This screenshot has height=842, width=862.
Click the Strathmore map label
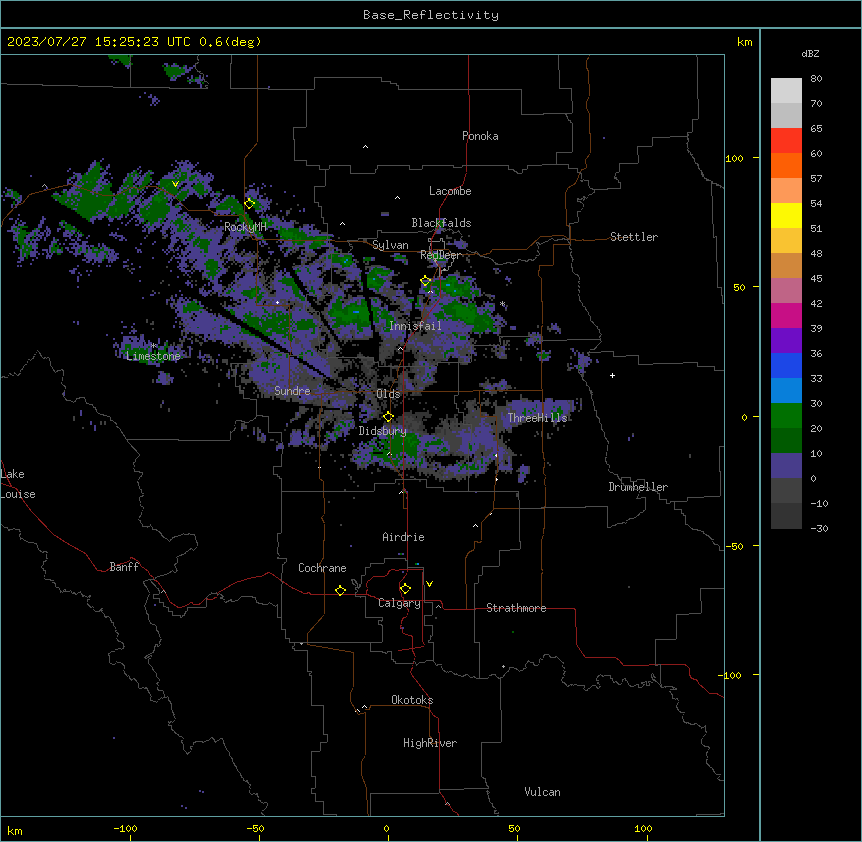[x=516, y=608]
